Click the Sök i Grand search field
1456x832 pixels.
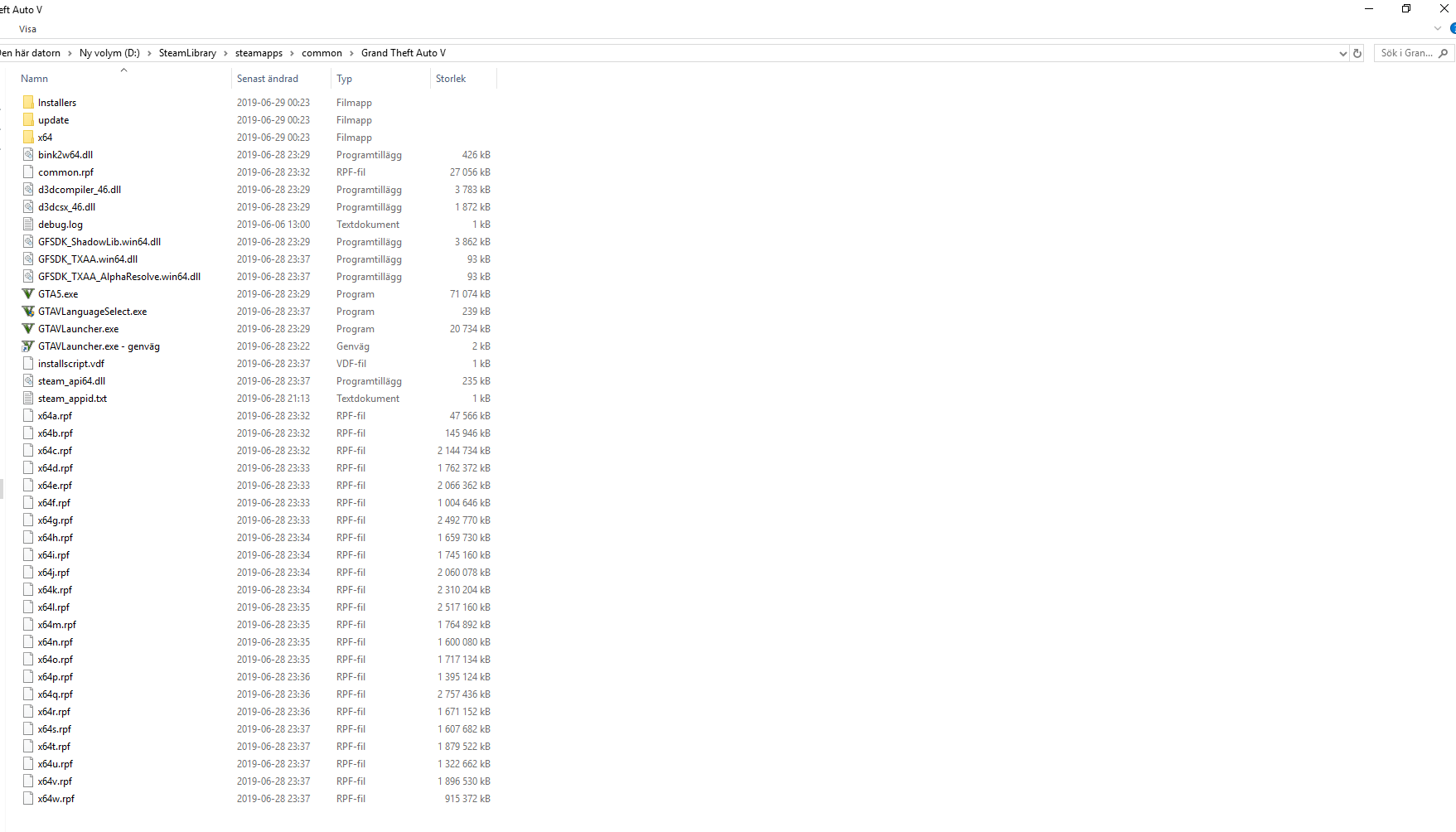pyautogui.click(x=1405, y=53)
